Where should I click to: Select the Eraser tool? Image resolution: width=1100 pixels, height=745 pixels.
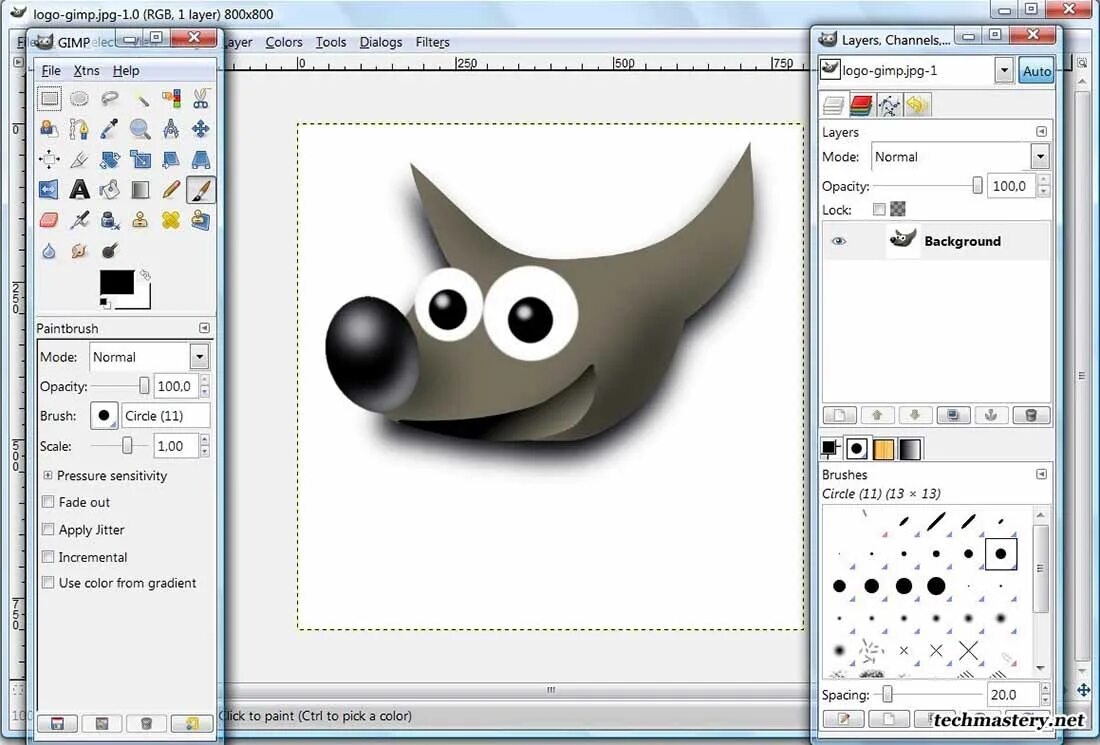(49, 220)
